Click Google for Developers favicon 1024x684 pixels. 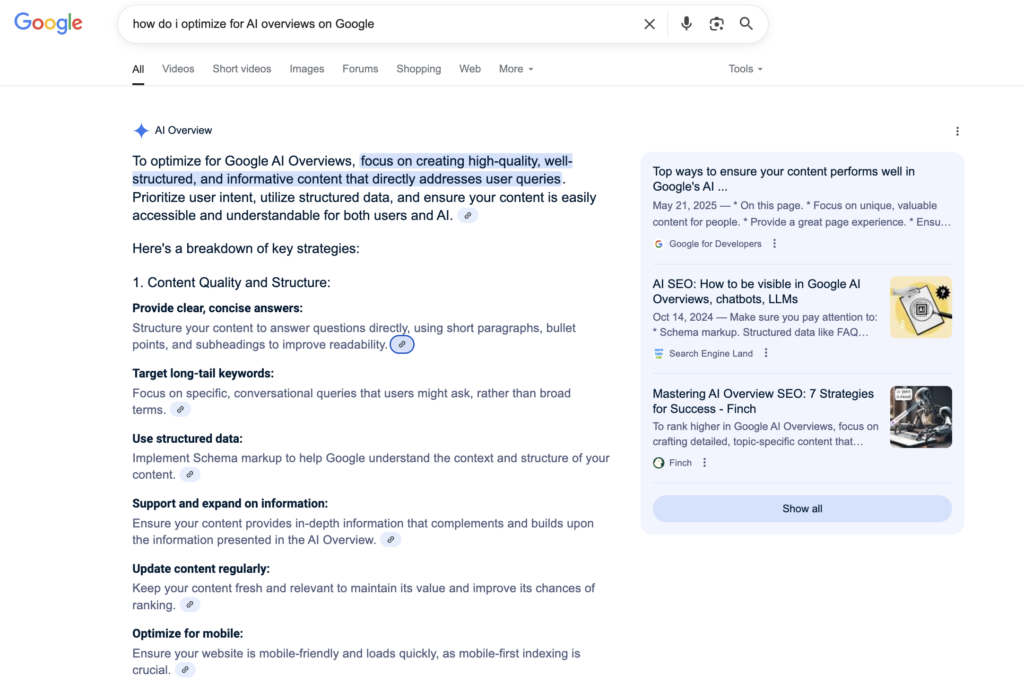(x=658, y=244)
